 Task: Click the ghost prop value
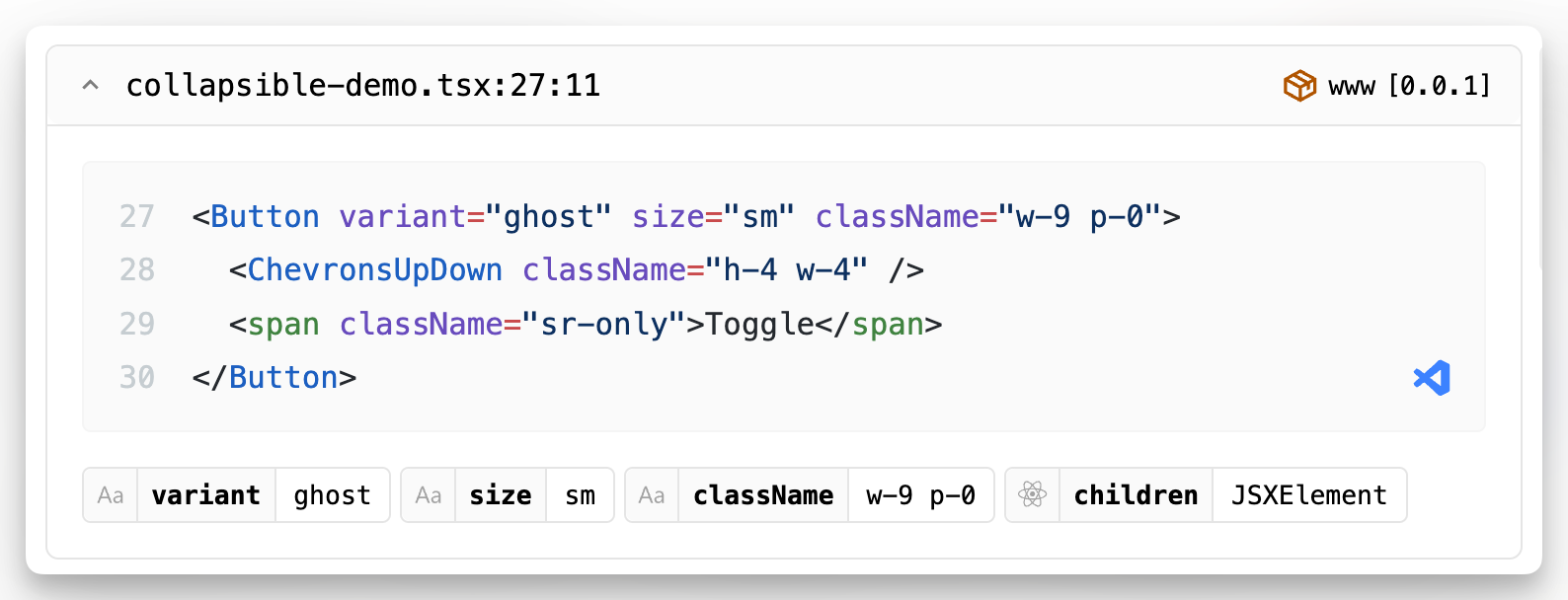tap(333, 495)
